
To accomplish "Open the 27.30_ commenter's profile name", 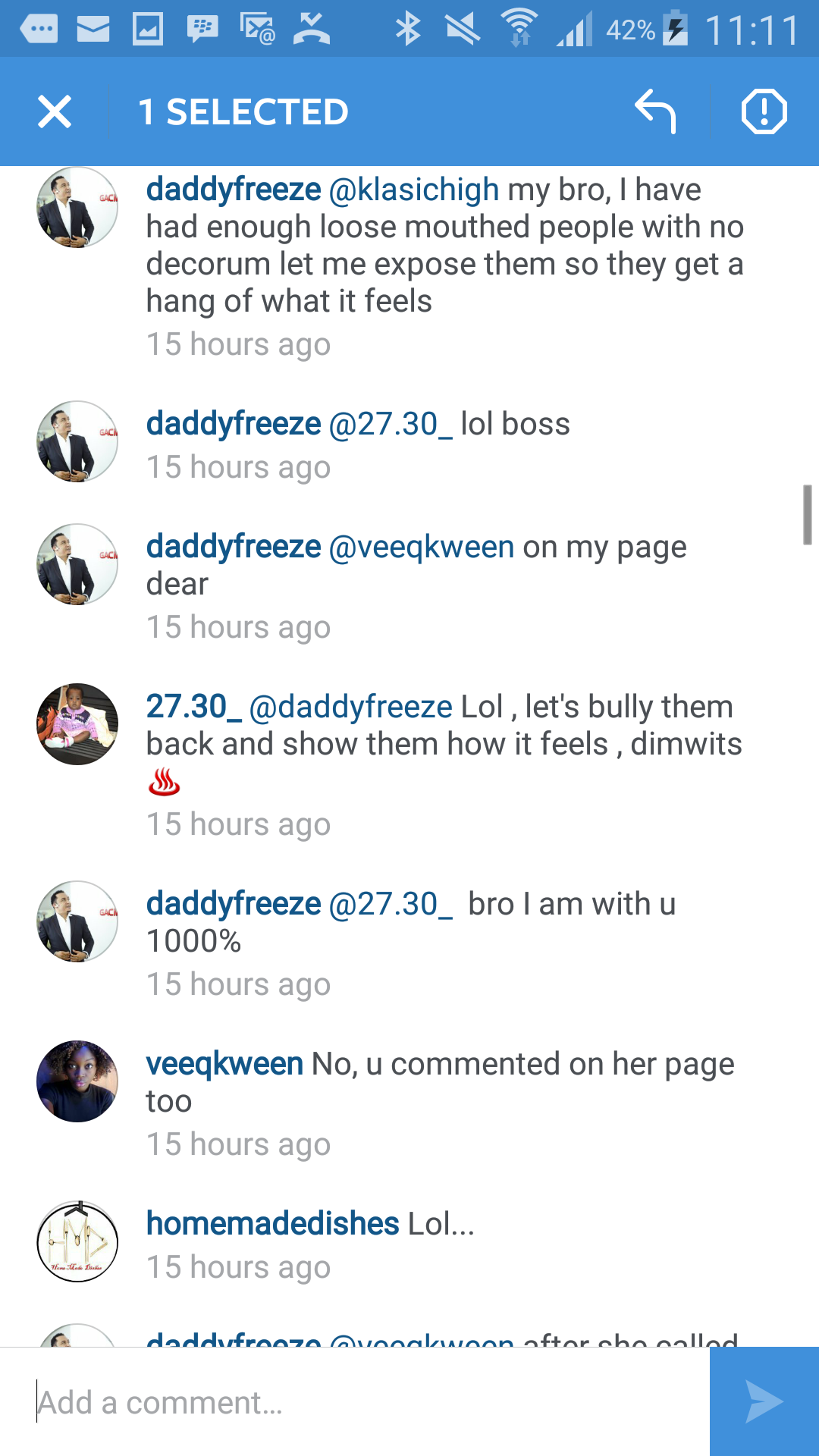I will (x=193, y=707).
